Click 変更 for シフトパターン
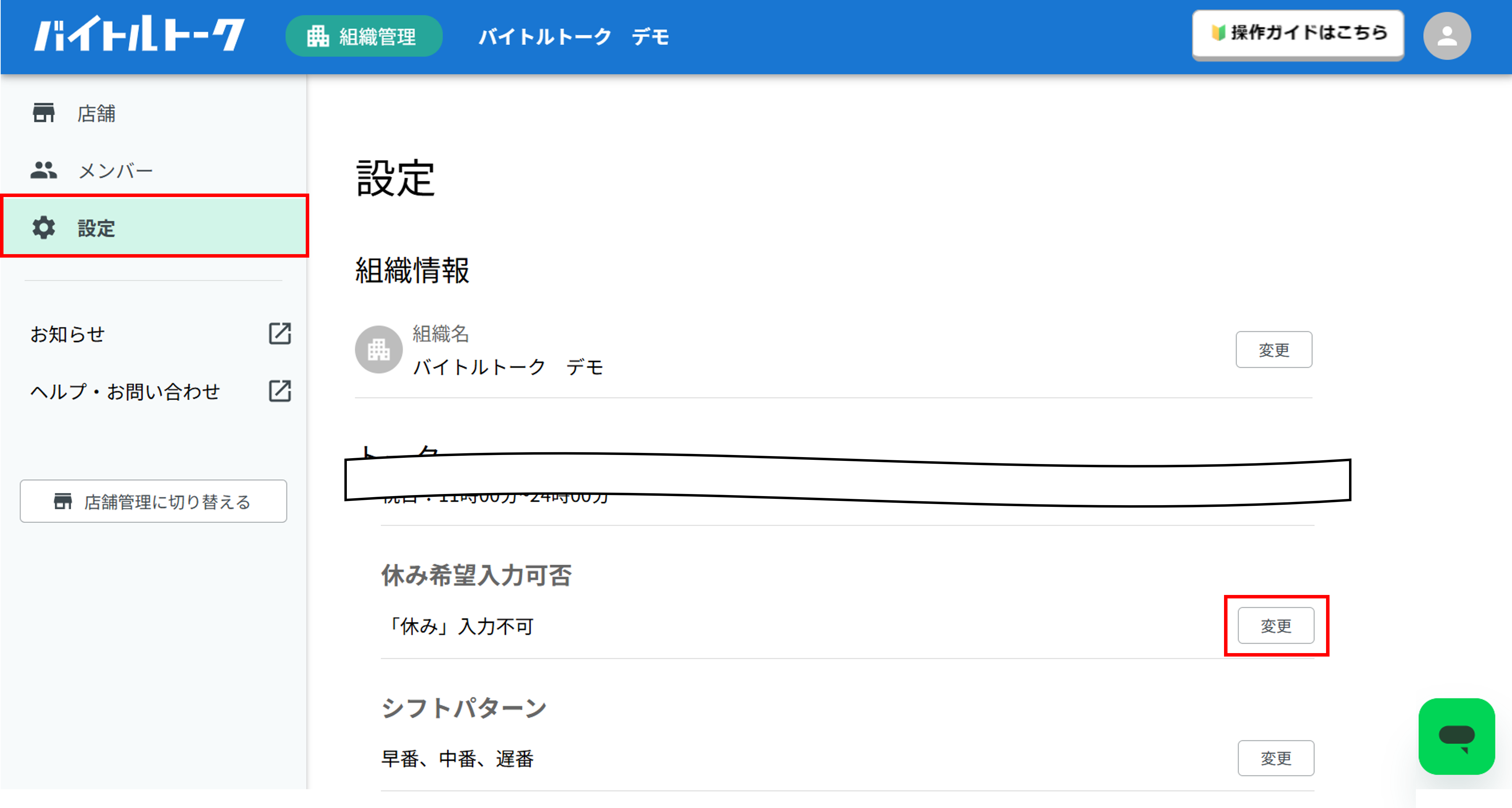1512x808 pixels. click(1276, 758)
